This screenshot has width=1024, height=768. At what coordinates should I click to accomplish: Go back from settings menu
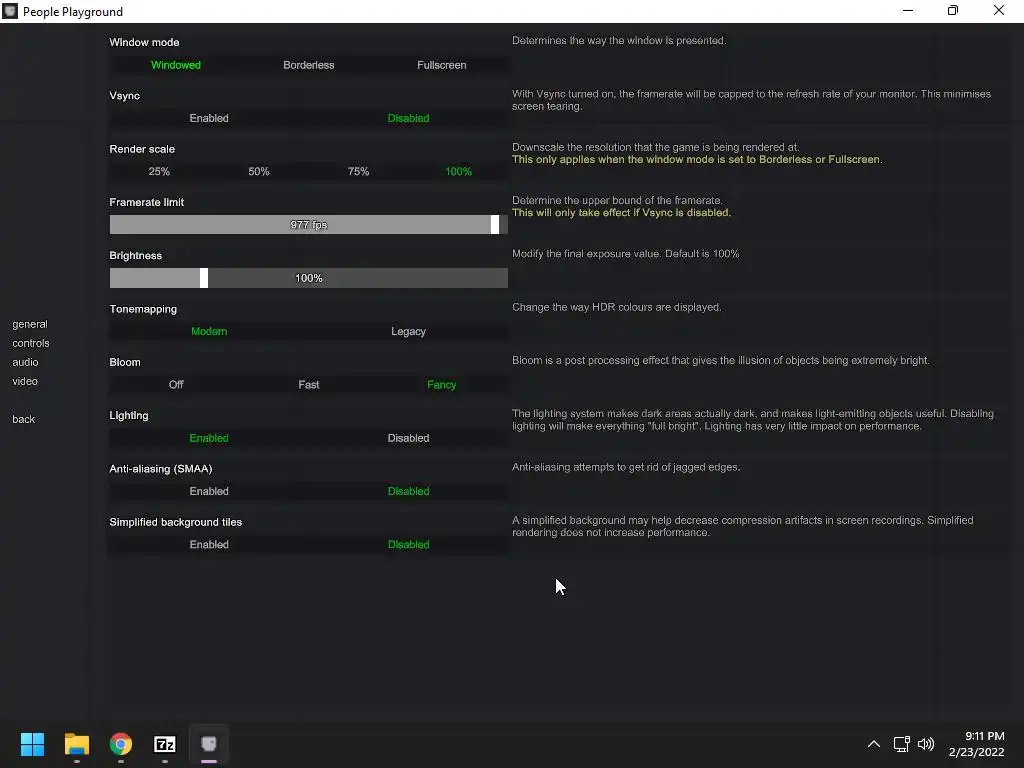pyautogui.click(x=24, y=419)
